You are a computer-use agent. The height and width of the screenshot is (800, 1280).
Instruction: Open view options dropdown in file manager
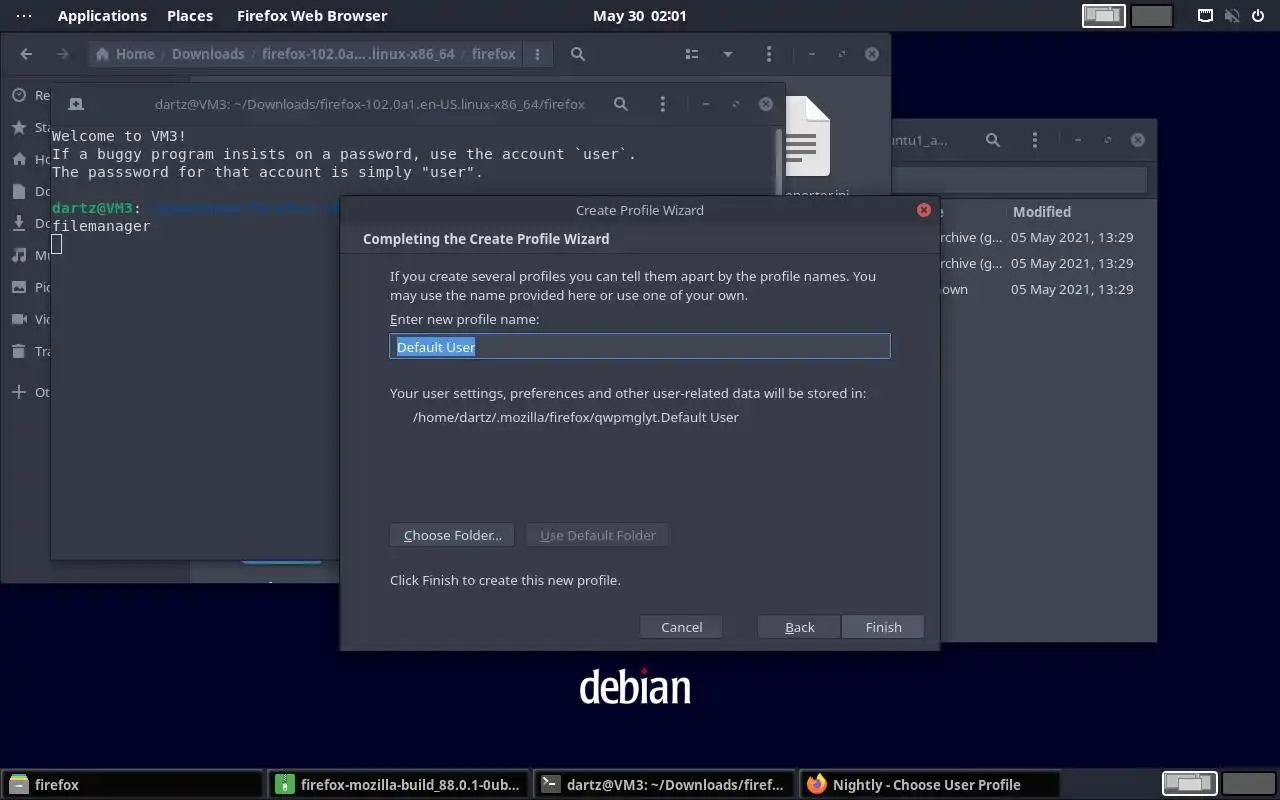(728, 54)
